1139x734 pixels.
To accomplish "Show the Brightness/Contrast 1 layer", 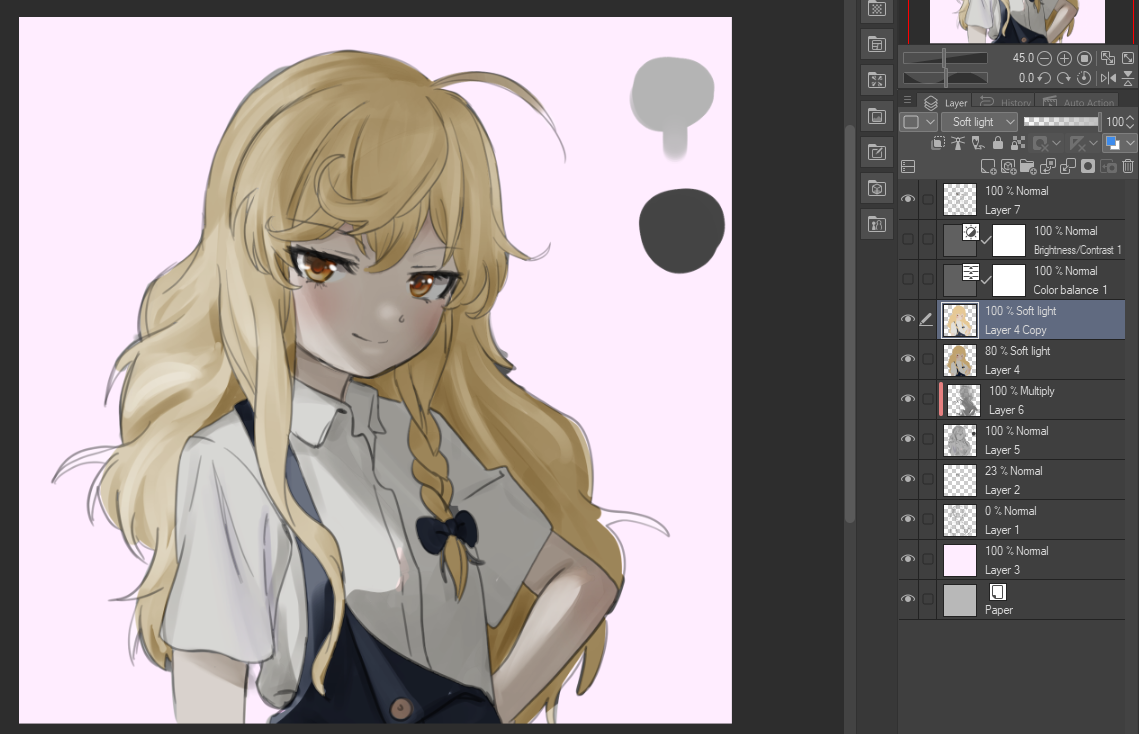I will [908, 239].
